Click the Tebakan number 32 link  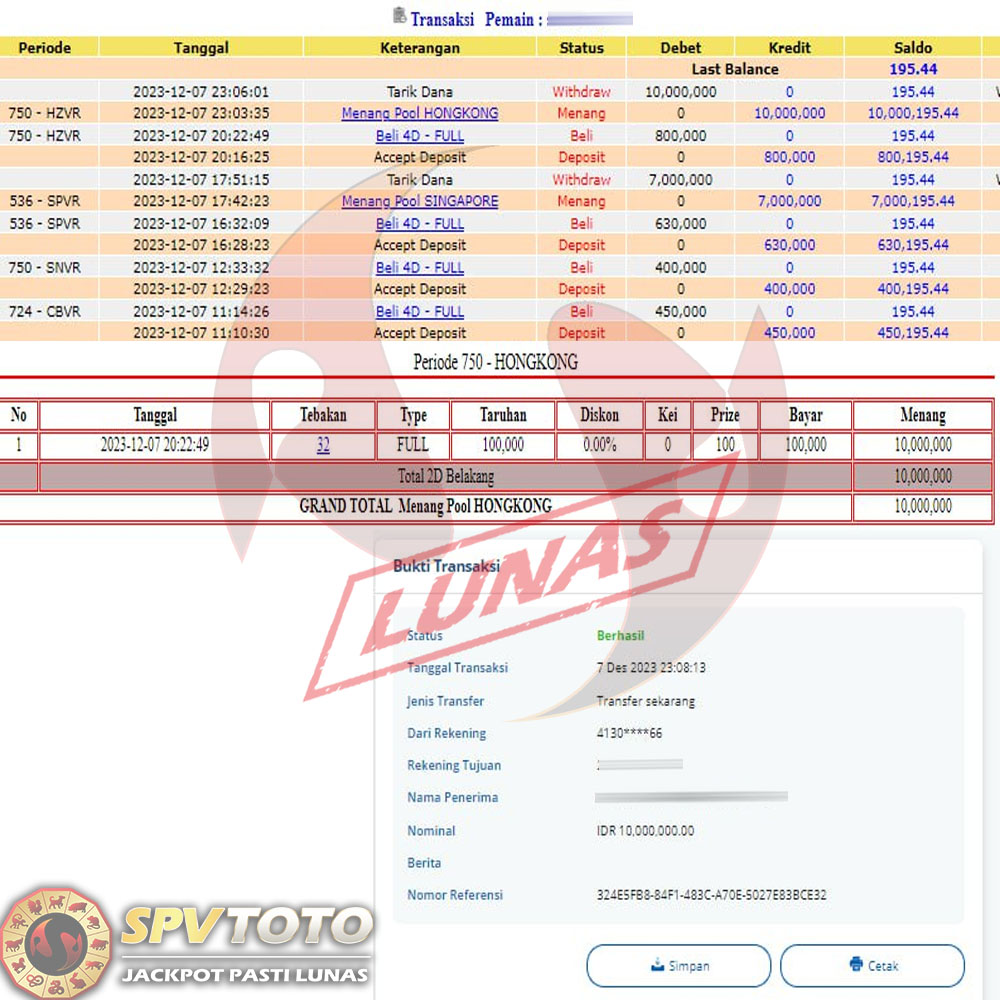323,446
